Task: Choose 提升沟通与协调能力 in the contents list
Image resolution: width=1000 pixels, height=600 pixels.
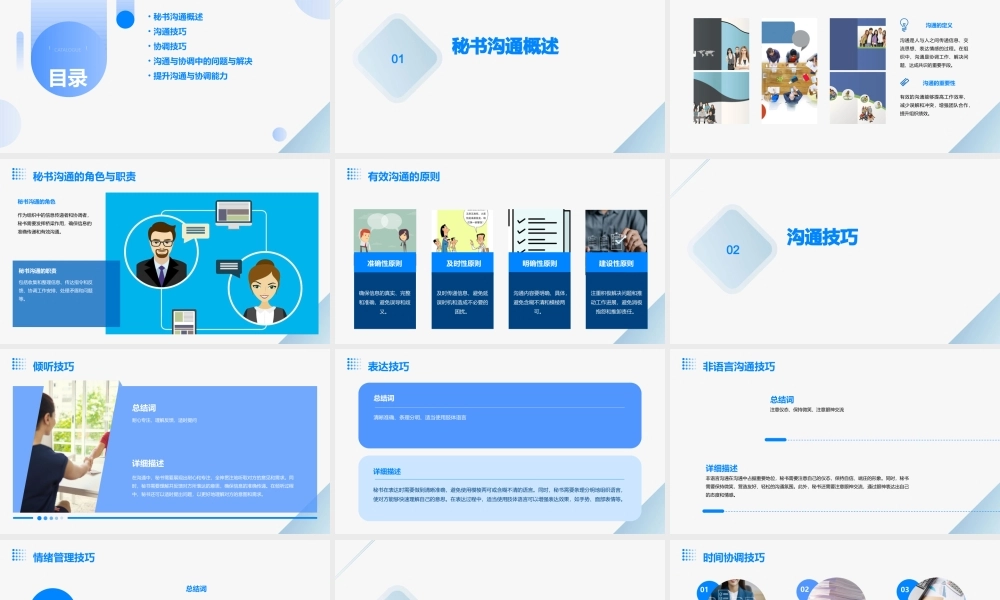Action: tap(190, 76)
